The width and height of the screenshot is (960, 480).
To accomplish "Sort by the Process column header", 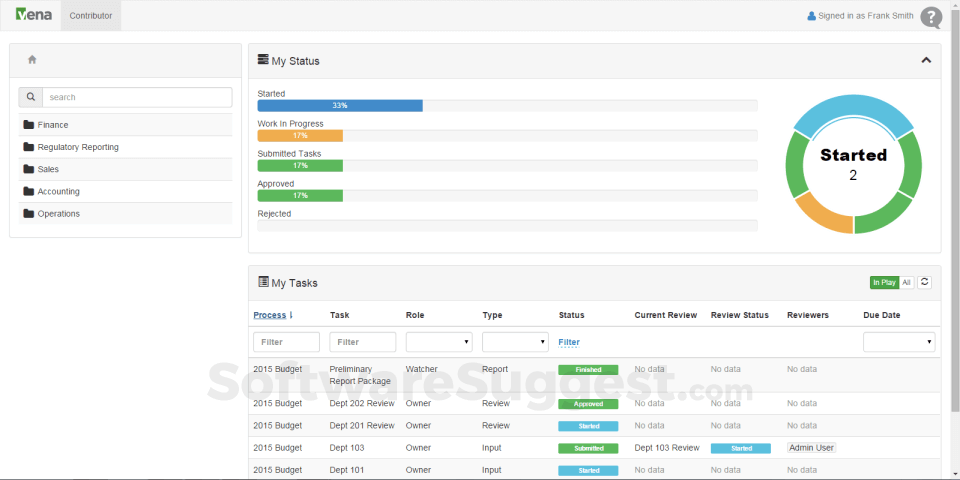I will coord(269,315).
